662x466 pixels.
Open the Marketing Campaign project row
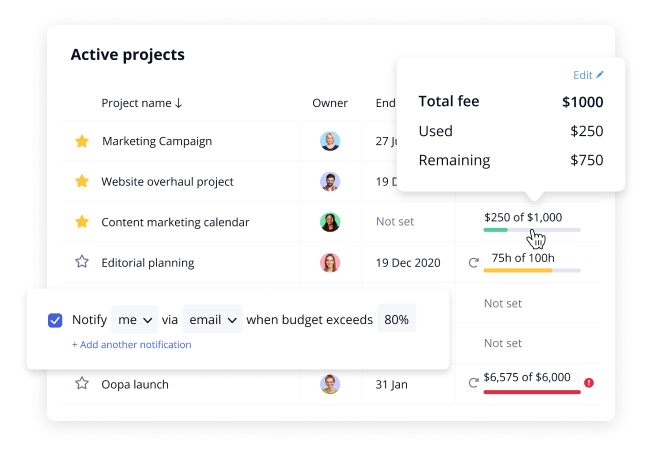click(x=157, y=142)
